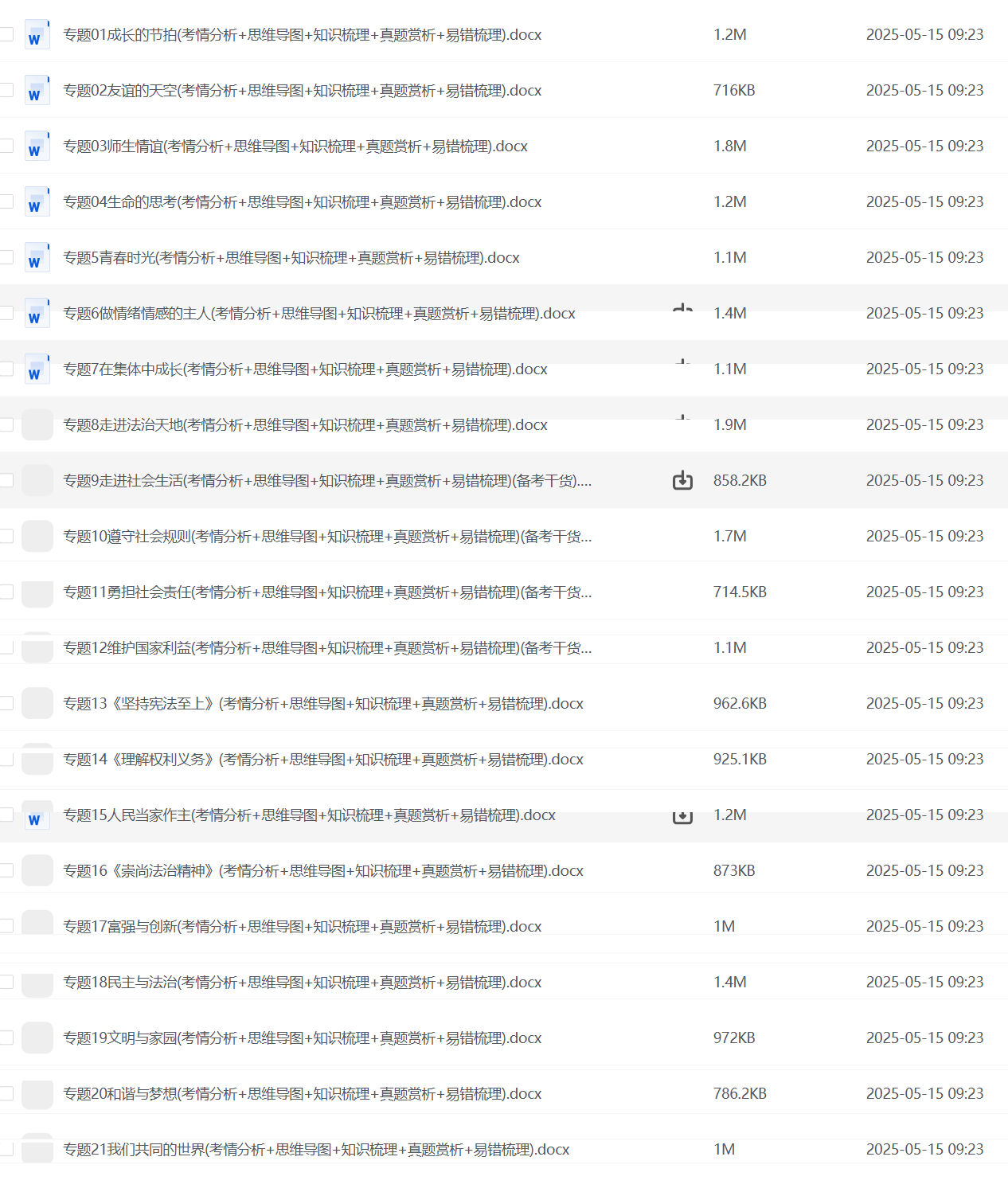This screenshot has width=1008, height=1188.
Task: Click the Word icon beside 专题02友谊的天空
Action: 37,91
